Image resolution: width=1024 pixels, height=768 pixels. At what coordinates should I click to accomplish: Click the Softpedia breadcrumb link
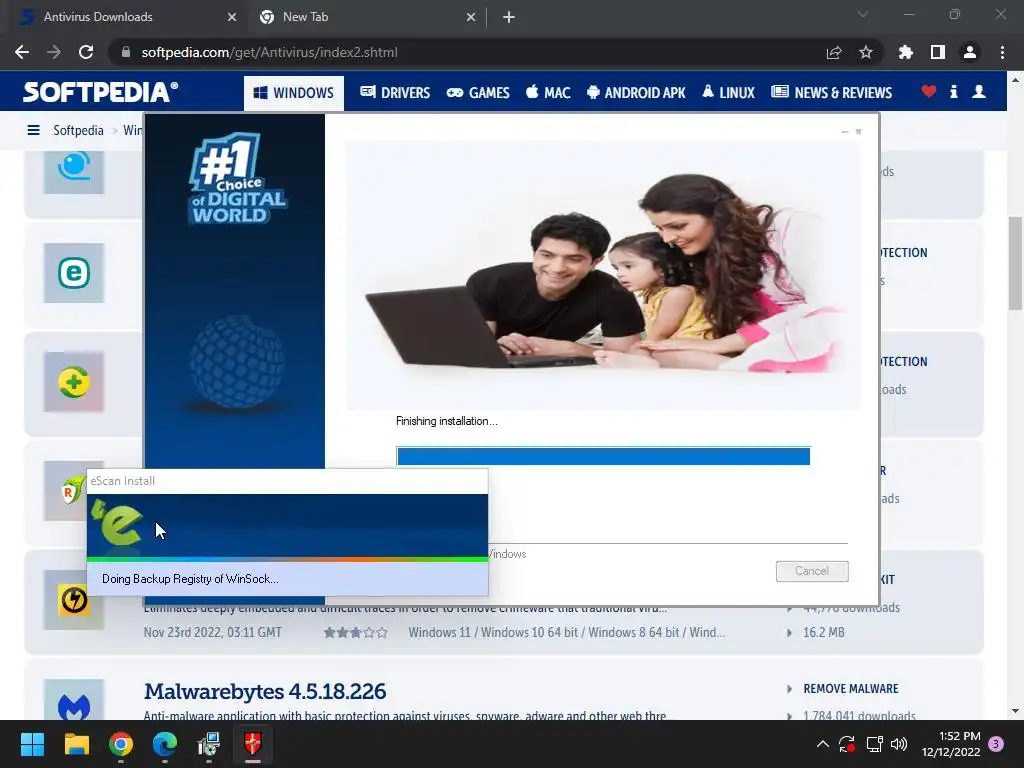78,130
